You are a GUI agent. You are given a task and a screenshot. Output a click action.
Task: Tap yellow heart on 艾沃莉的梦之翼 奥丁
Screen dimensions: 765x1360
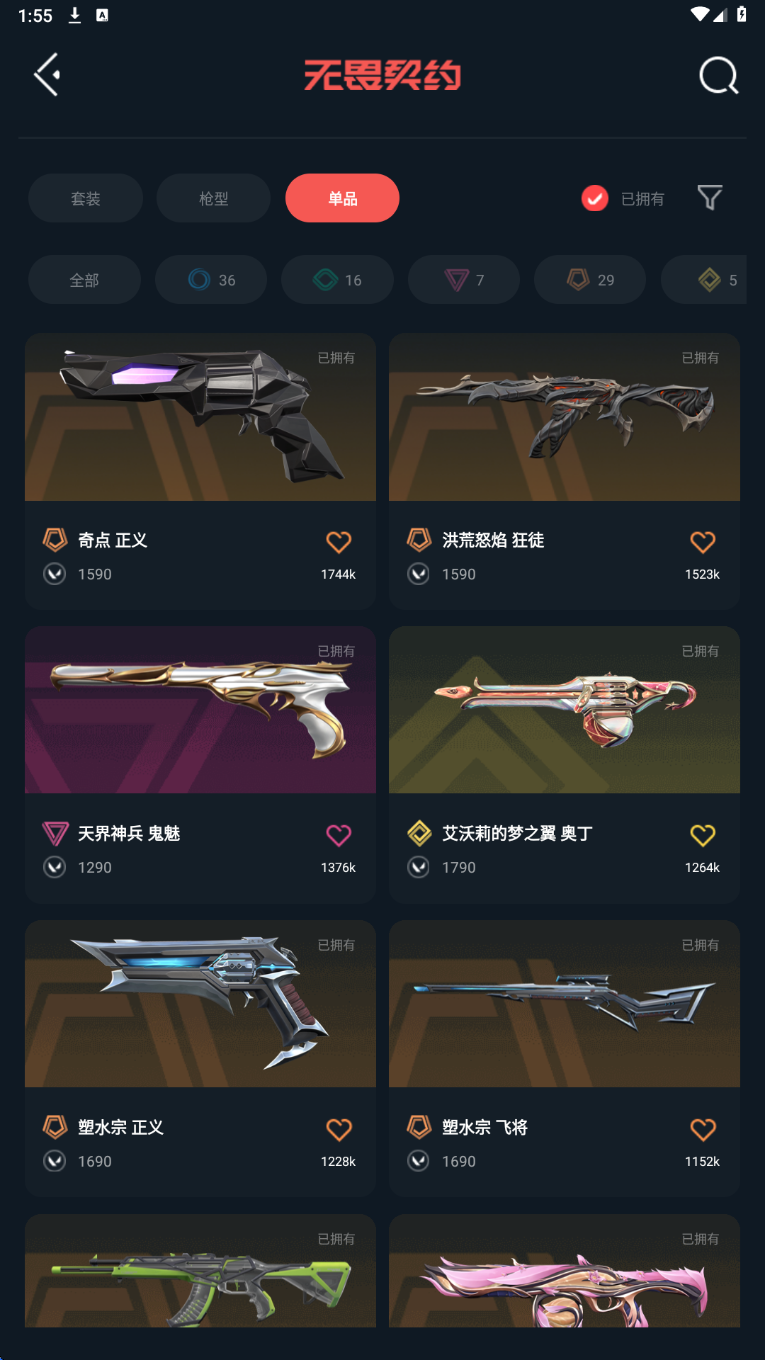[703, 835]
